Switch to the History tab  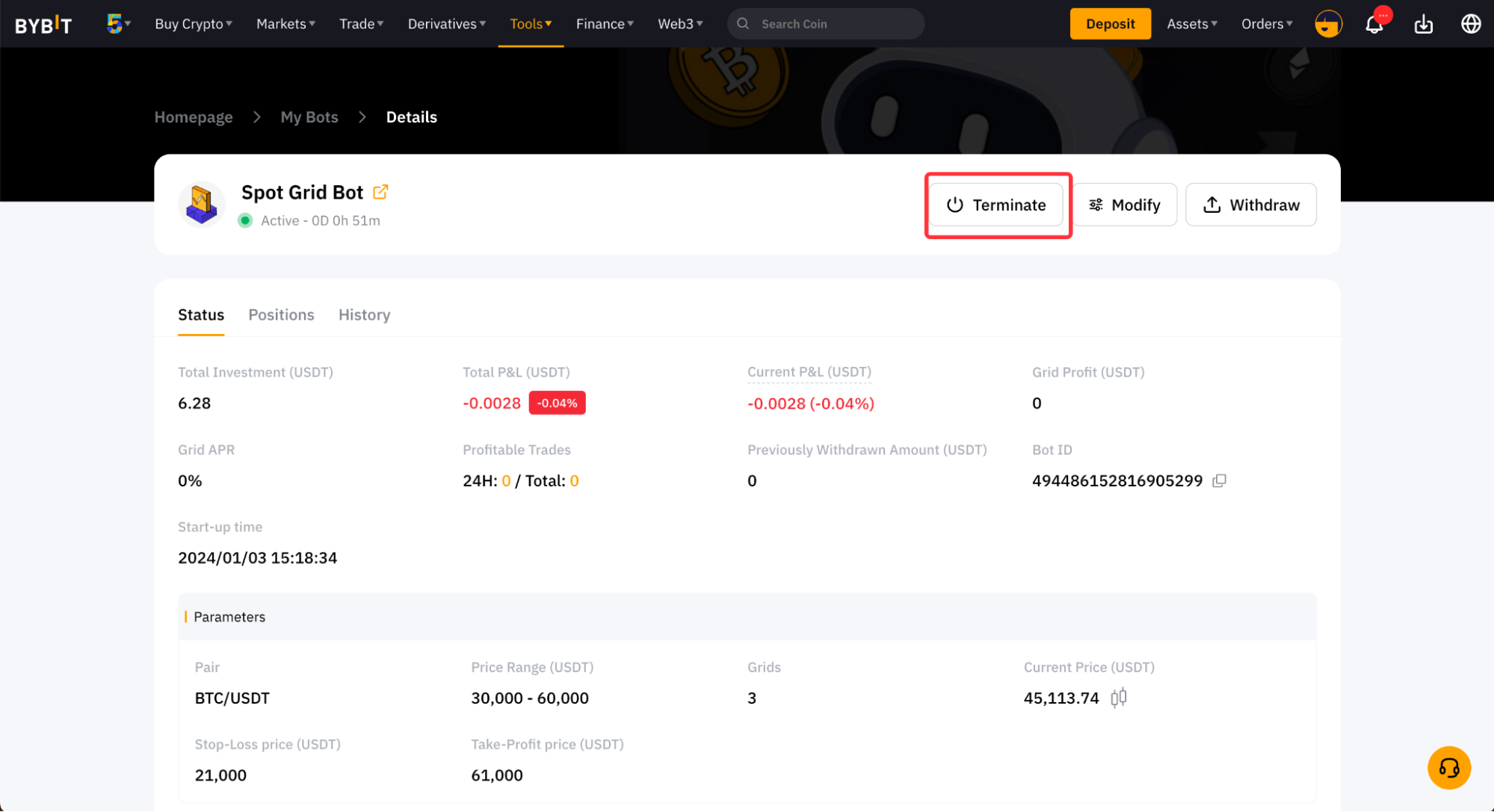[x=364, y=314]
